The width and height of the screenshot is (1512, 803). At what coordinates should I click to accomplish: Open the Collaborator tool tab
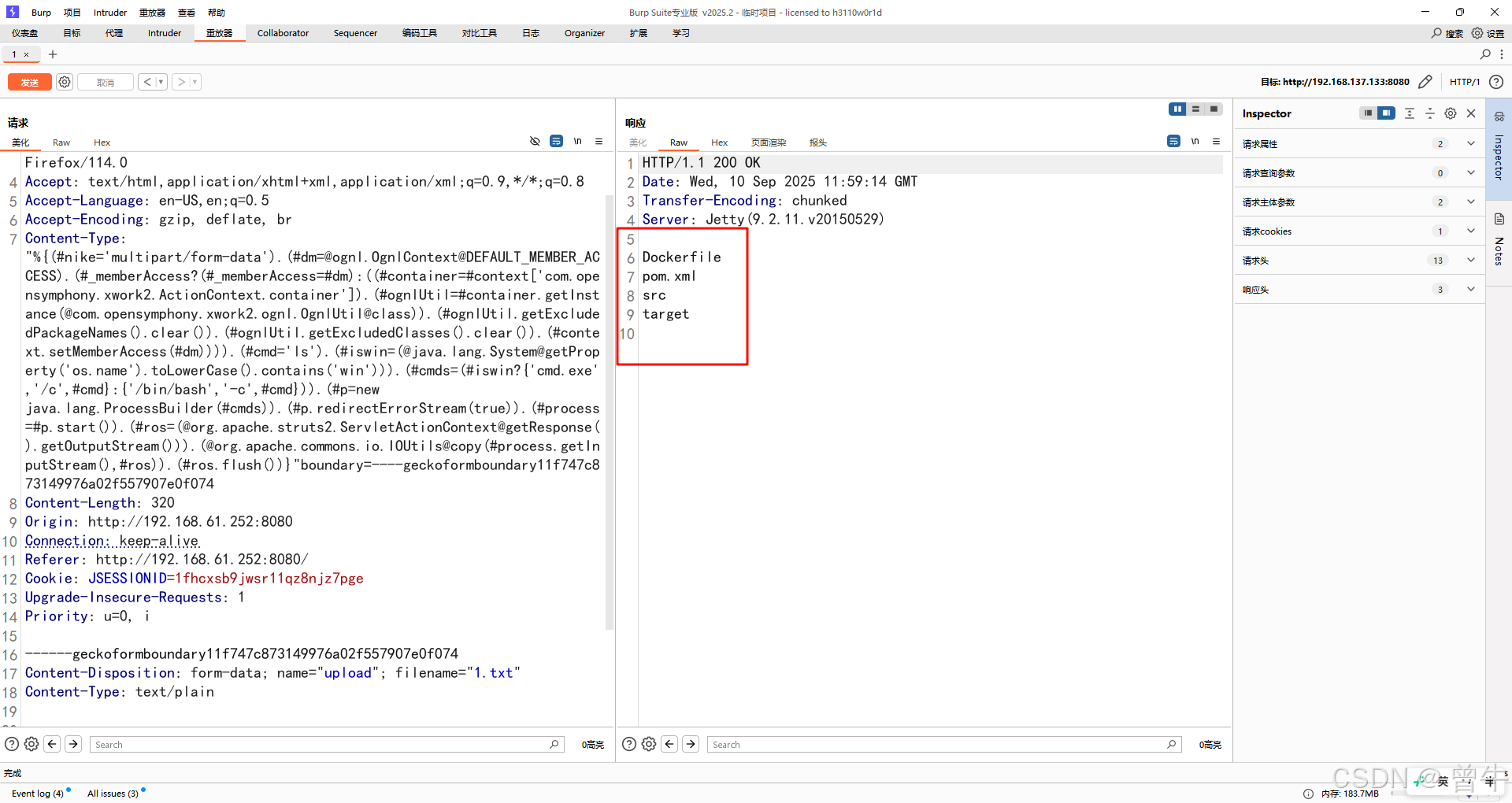pyautogui.click(x=283, y=33)
